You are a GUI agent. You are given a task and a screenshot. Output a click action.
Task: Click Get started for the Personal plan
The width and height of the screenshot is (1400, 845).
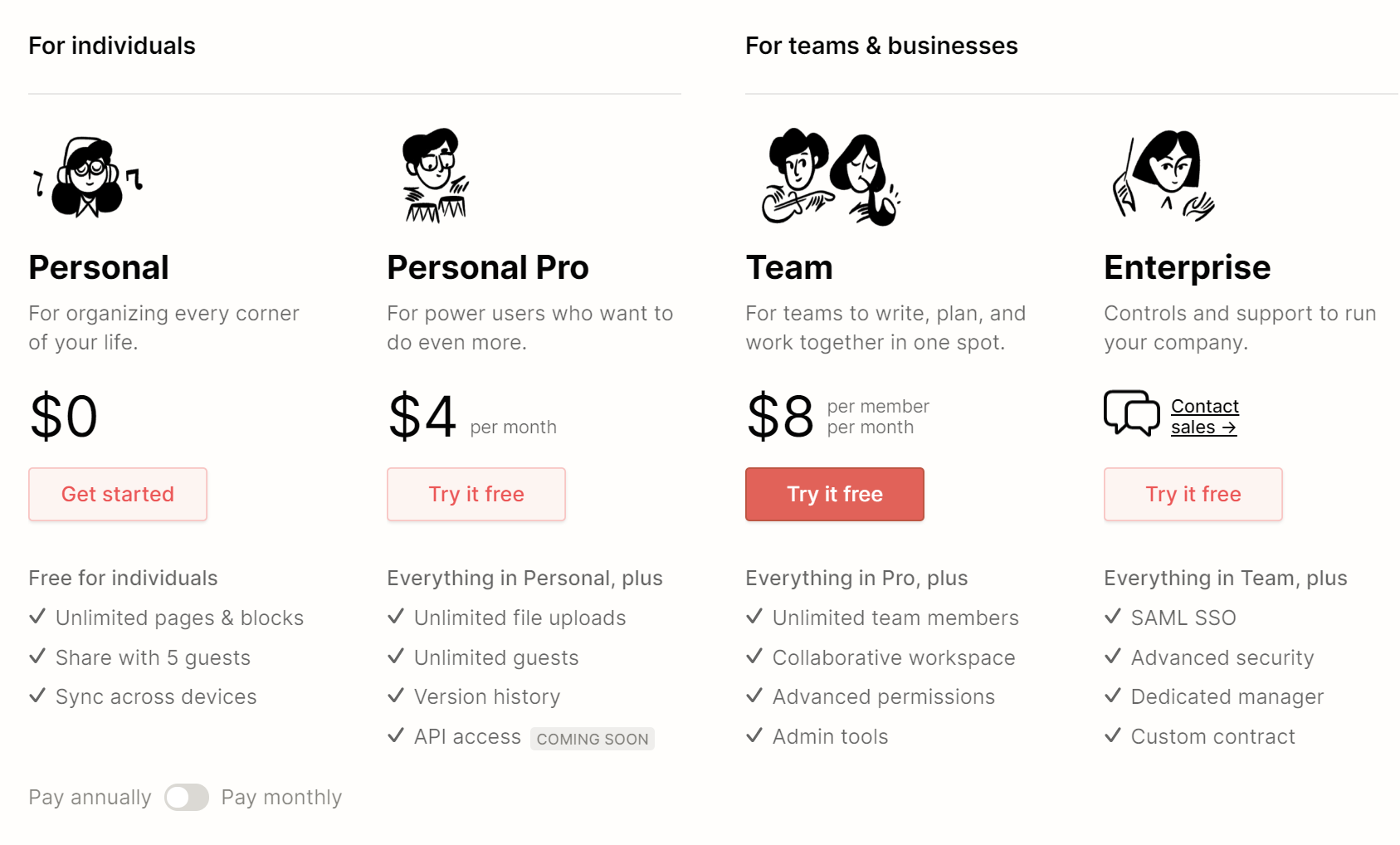click(118, 495)
